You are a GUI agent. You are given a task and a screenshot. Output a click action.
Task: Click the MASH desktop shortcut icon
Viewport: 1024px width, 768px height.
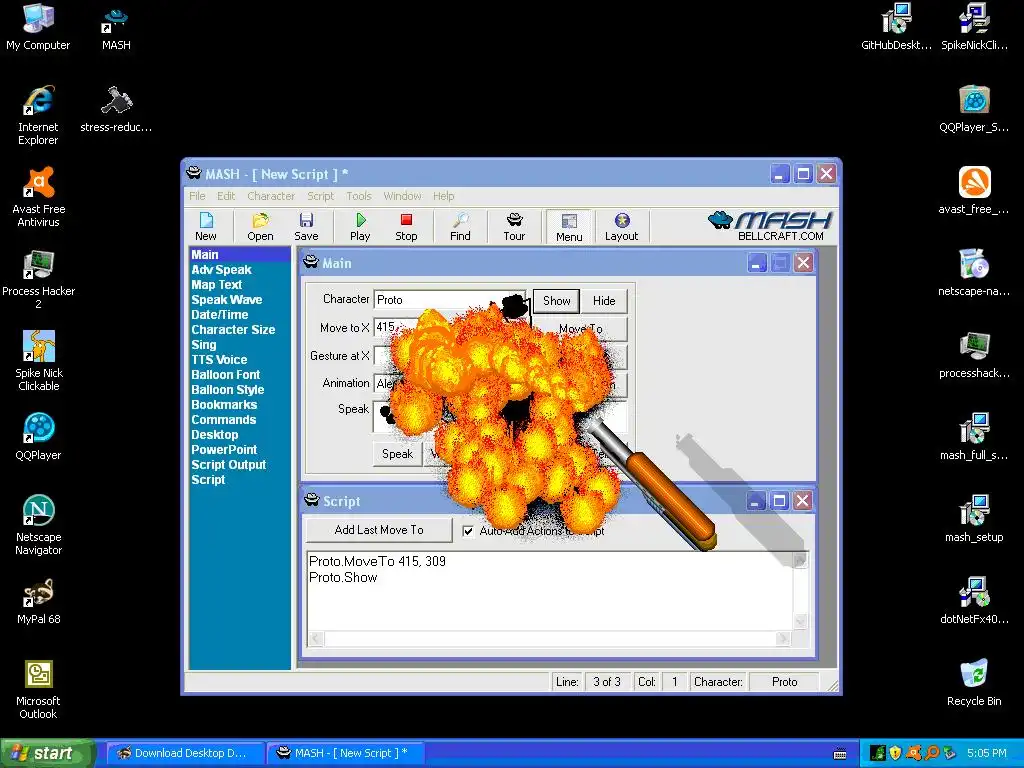[116, 27]
